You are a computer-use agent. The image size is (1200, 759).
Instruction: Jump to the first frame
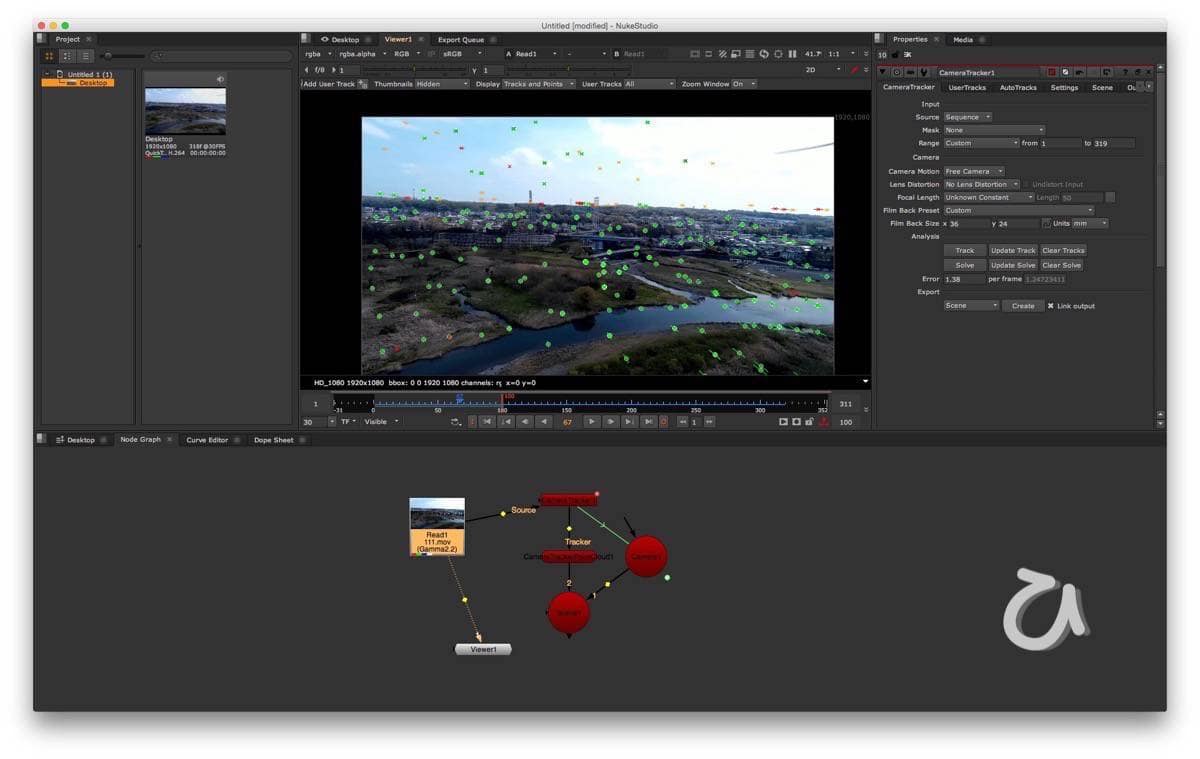[x=487, y=422]
